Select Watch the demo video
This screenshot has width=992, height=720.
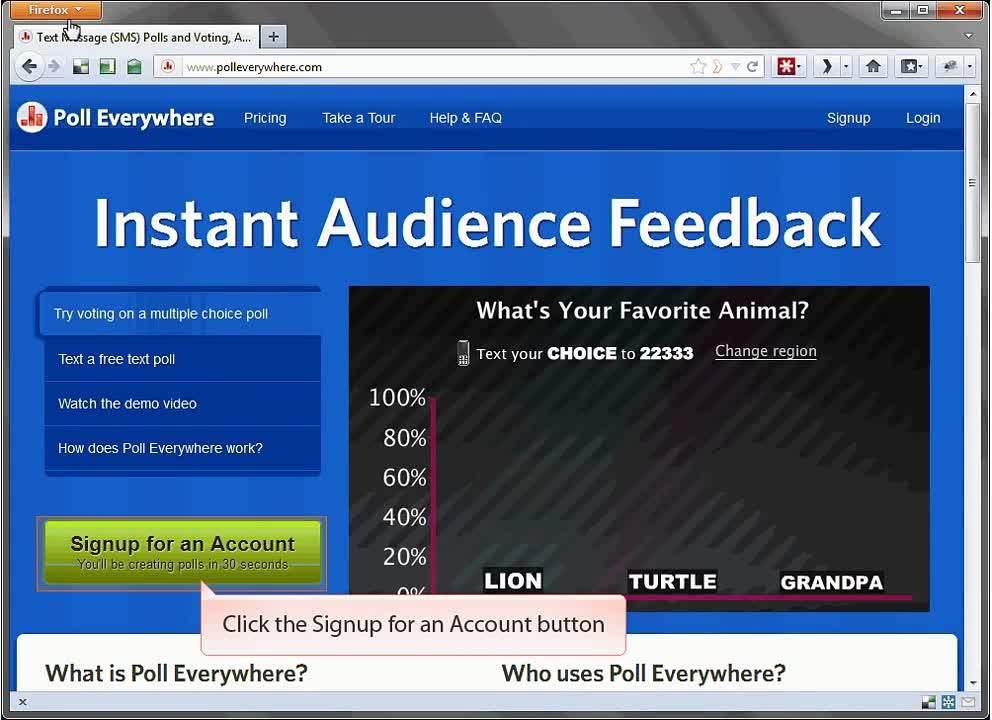pos(182,404)
